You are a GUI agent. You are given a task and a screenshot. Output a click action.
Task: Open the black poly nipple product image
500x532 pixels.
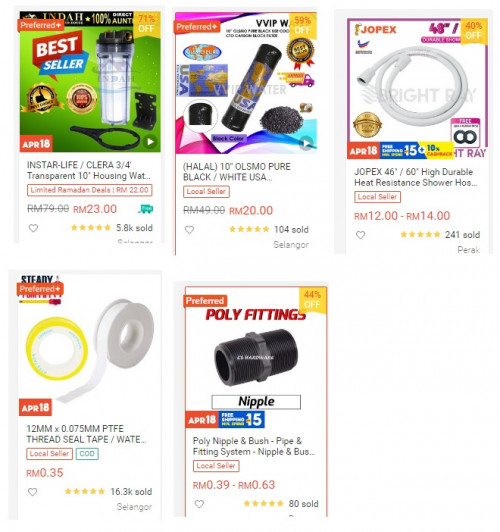tap(256, 357)
